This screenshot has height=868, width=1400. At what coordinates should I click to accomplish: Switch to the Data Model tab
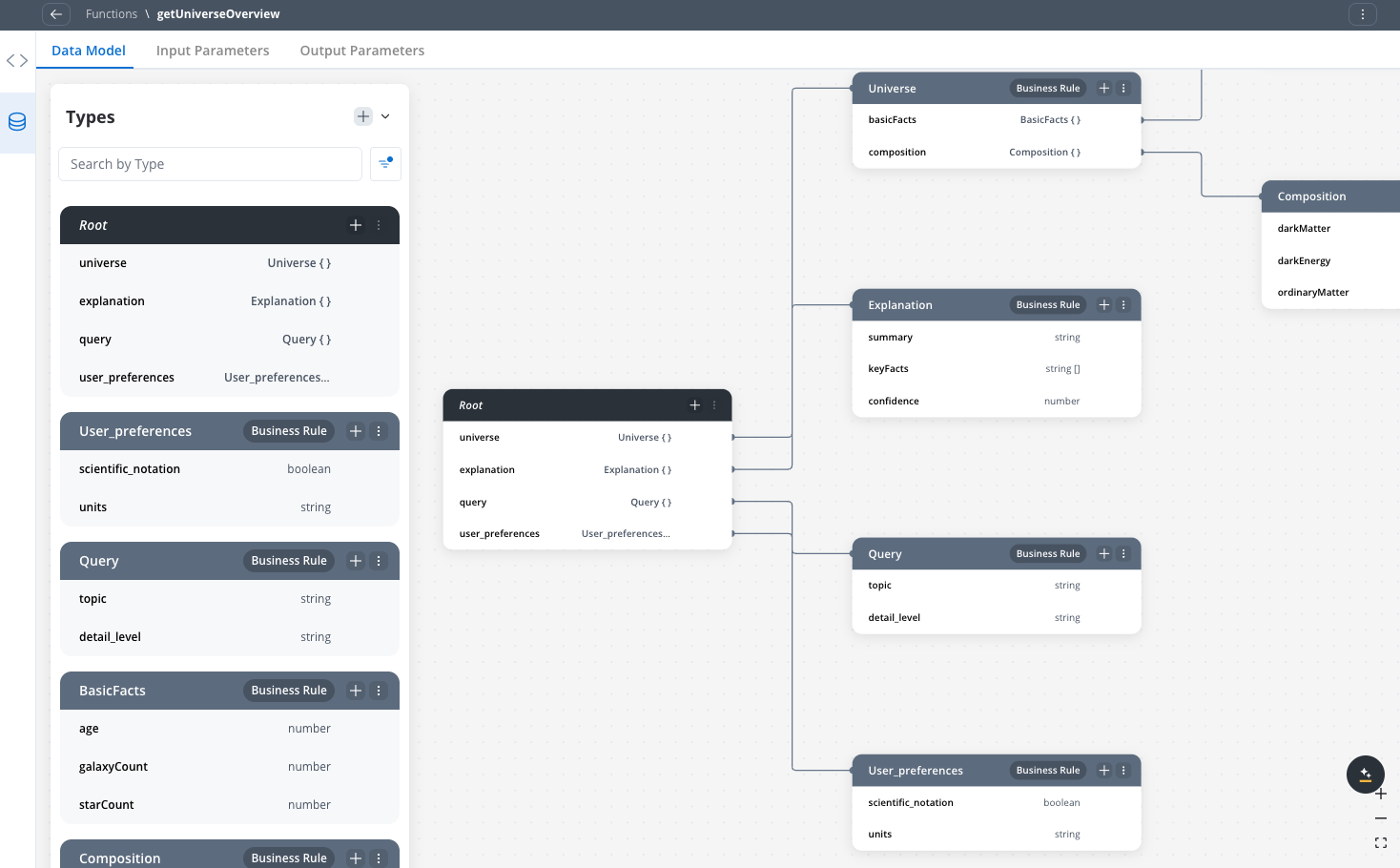[x=89, y=51]
